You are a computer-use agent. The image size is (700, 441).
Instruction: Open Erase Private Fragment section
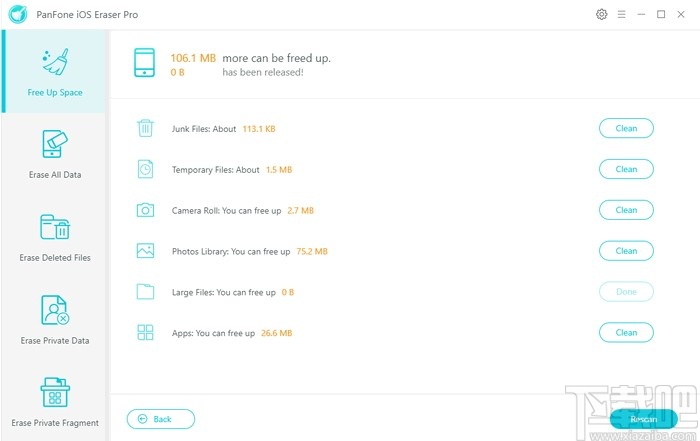click(x=55, y=402)
